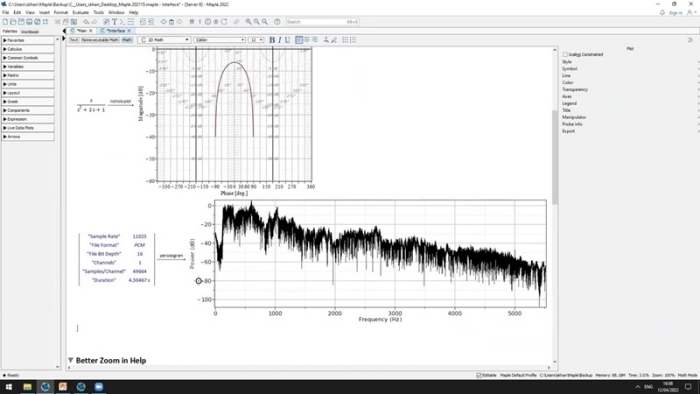Screen dimensions: 700x394
Task: Switch to the Workbook tab
Action: click(30, 32)
